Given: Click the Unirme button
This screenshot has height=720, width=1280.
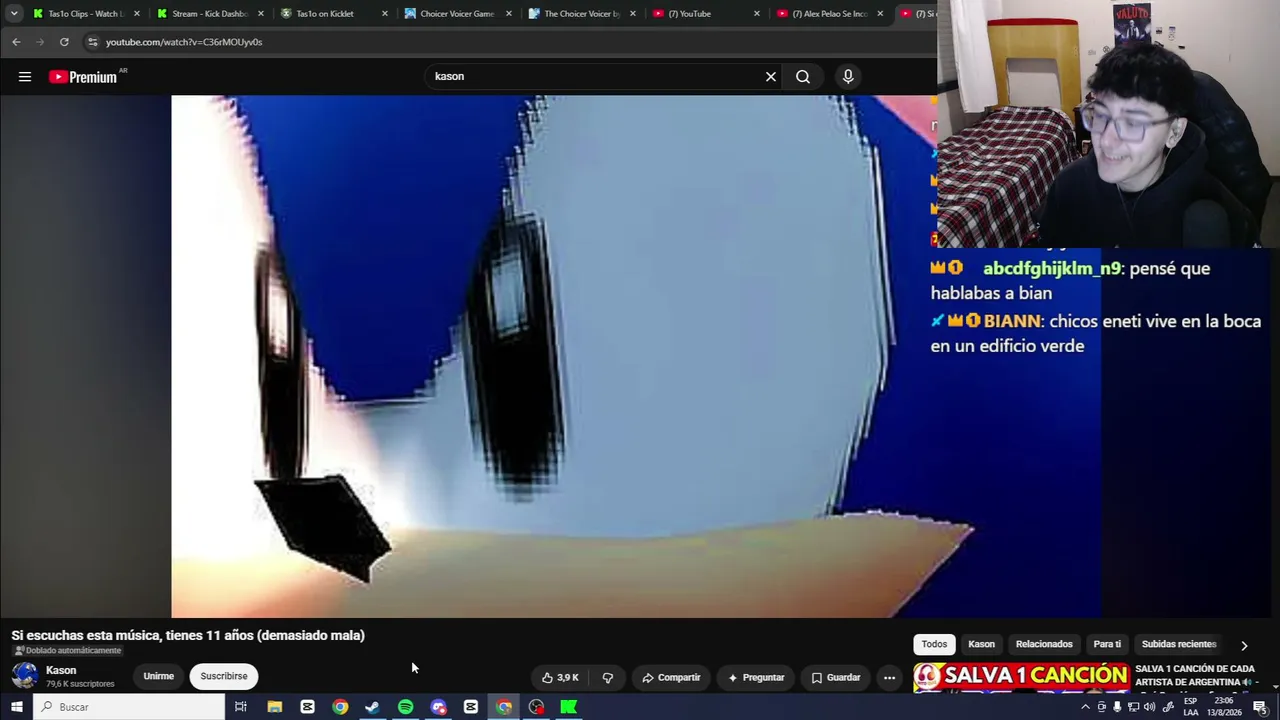Looking at the screenshot, I should 158,677.
